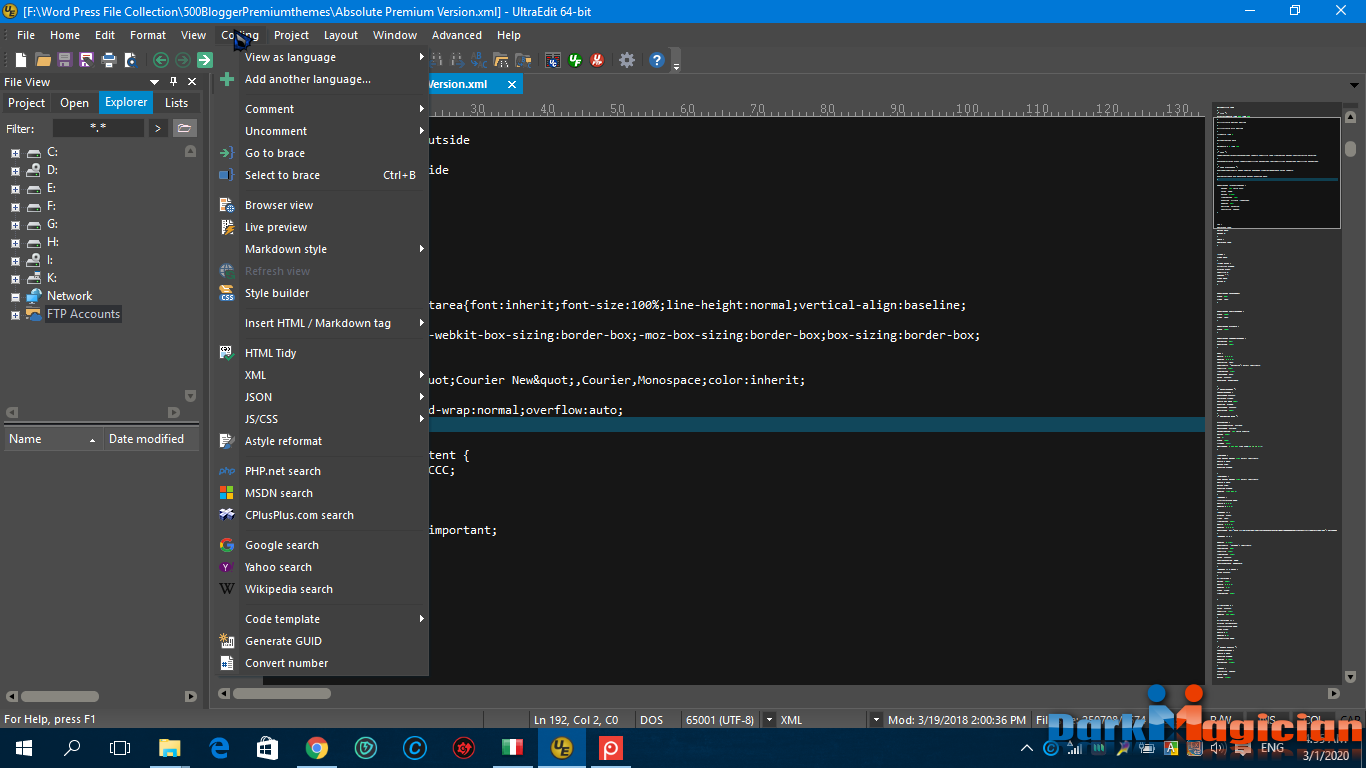Click the Wikipedia search W icon
The image size is (1366, 768).
pos(227,589)
